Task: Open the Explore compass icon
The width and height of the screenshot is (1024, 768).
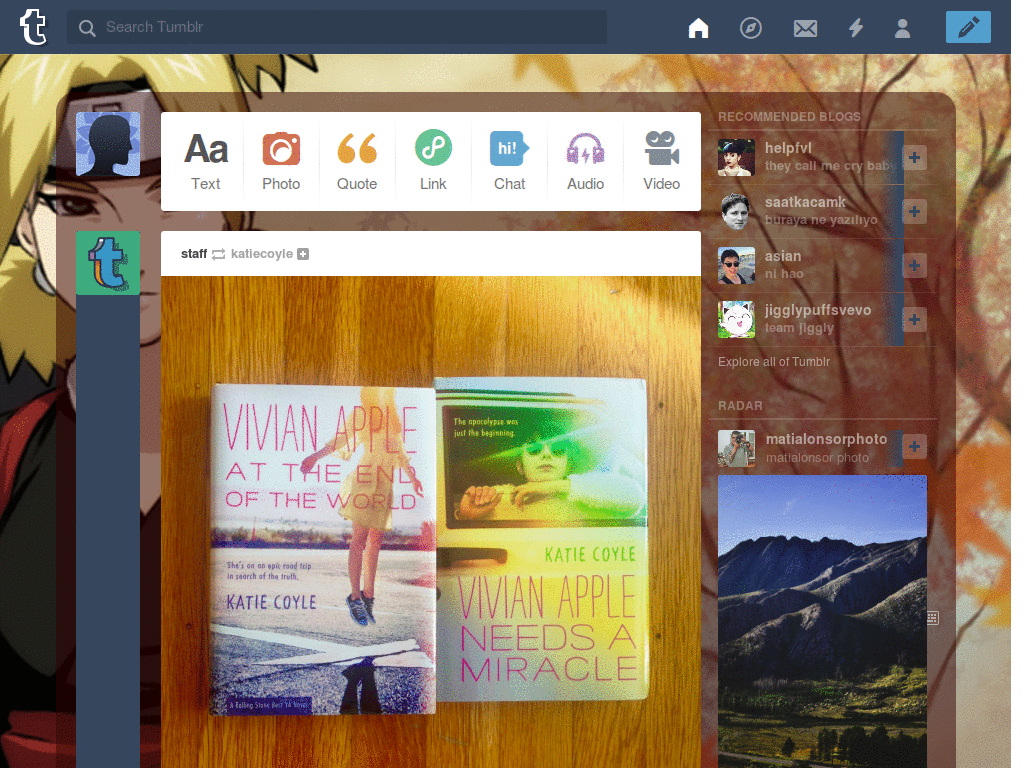Action: [x=751, y=28]
